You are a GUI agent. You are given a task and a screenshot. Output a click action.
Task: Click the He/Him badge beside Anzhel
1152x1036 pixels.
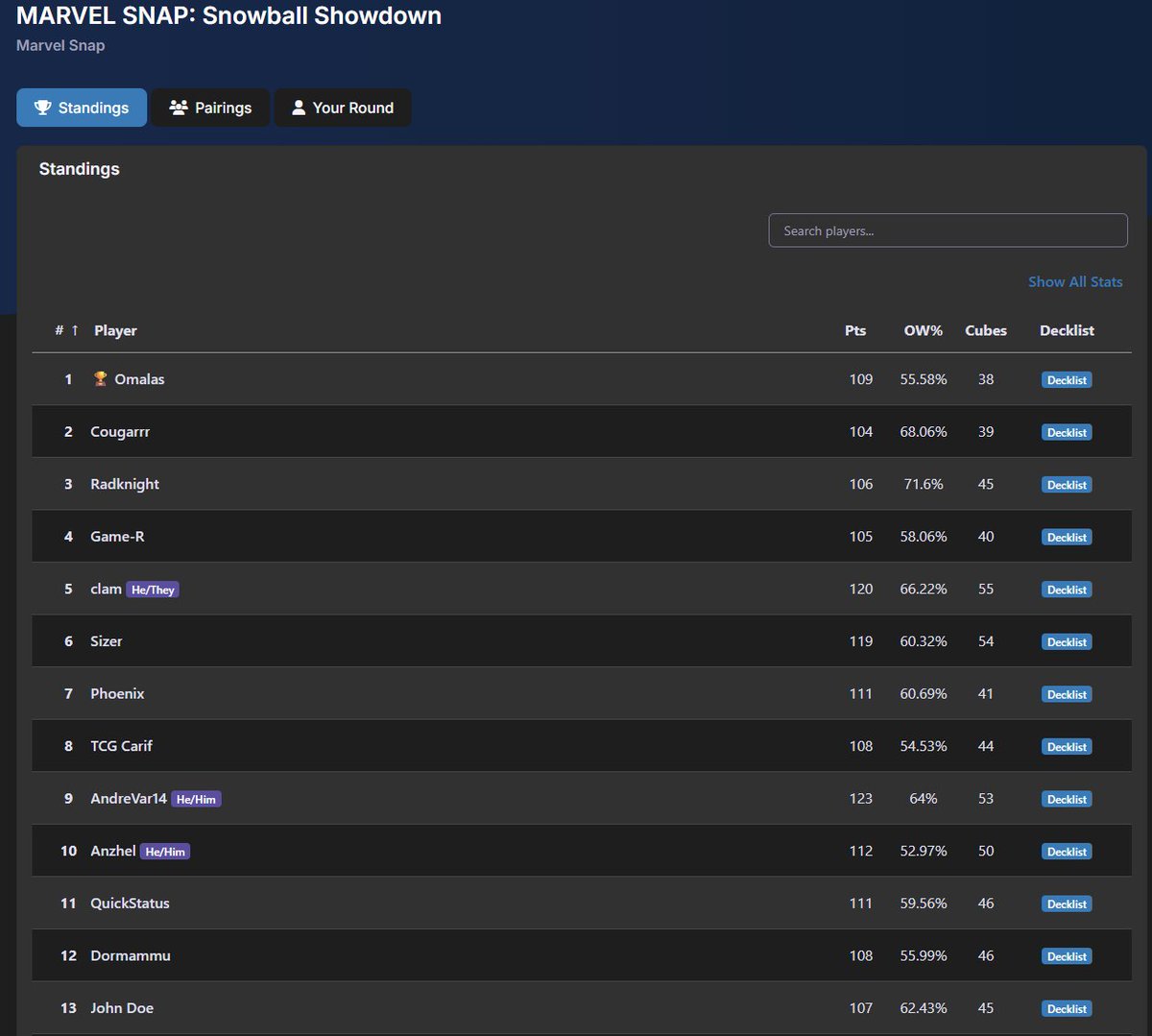165,851
